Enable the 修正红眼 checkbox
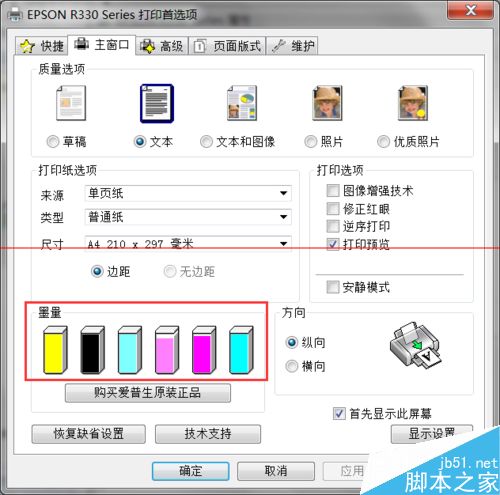 click(x=333, y=209)
